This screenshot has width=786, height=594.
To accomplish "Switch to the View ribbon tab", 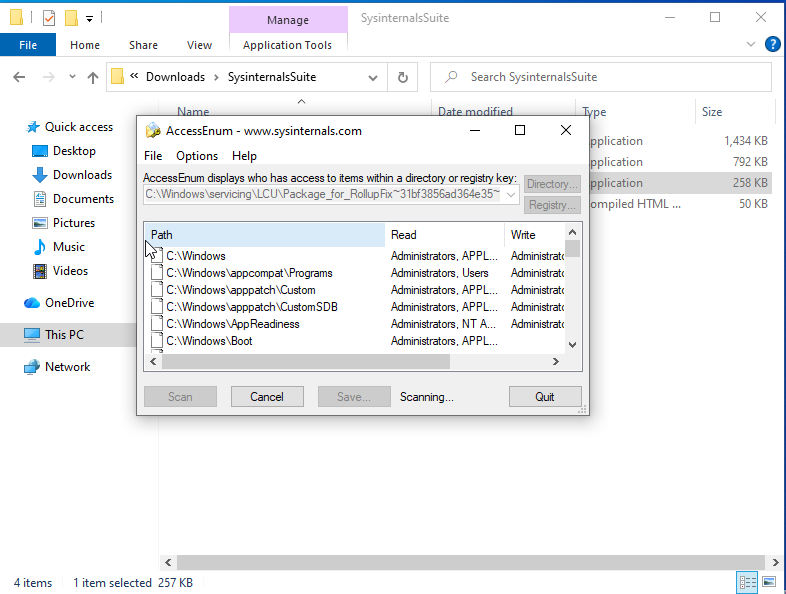I will (x=199, y=45).
